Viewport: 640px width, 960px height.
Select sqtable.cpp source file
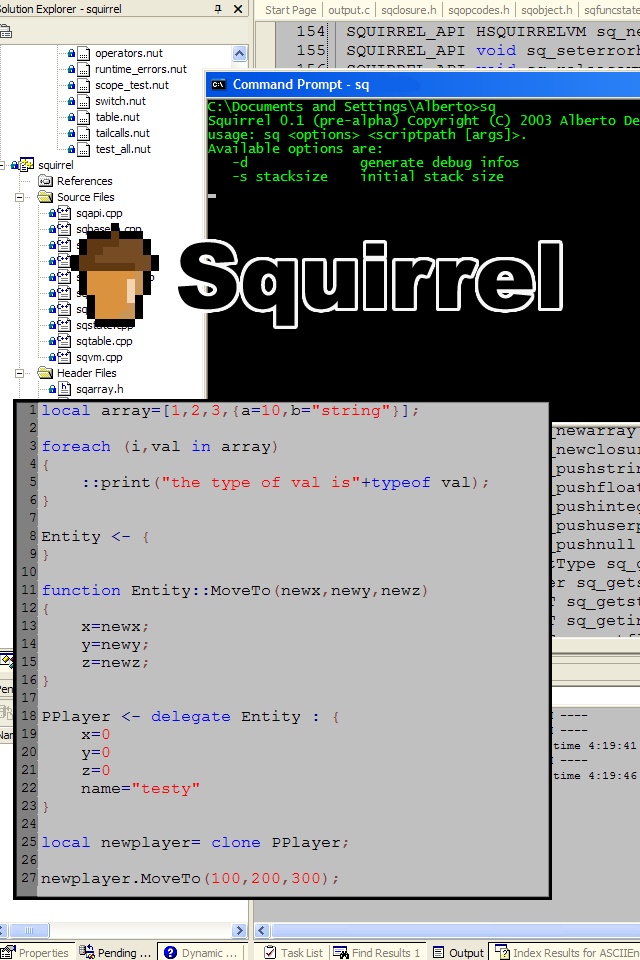coord(104,341)
